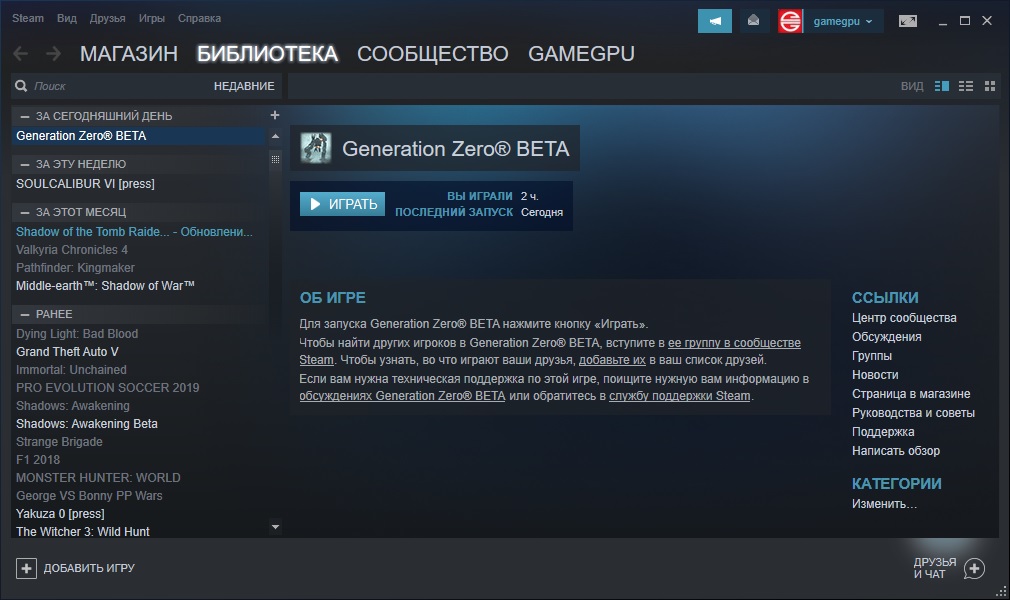Select Yakuza 0 [press]
The image size is (1010, 600).
pos(138,514)
